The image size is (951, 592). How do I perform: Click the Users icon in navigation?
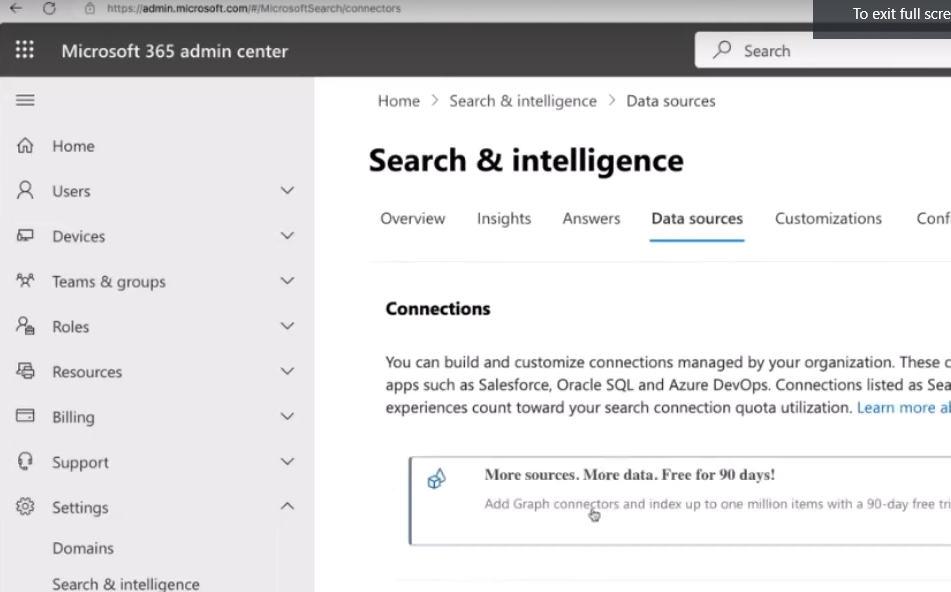pyautogui.click(x=23, y=190)
